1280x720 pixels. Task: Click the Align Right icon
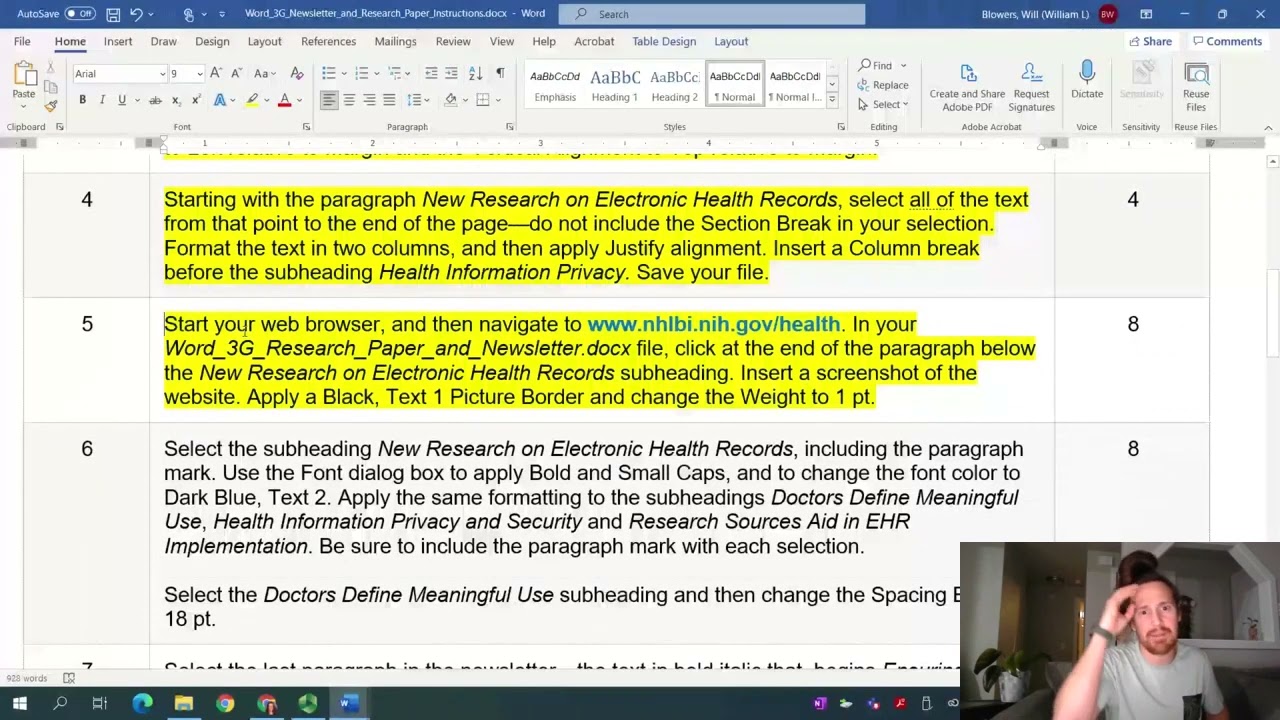pos(369,100)
